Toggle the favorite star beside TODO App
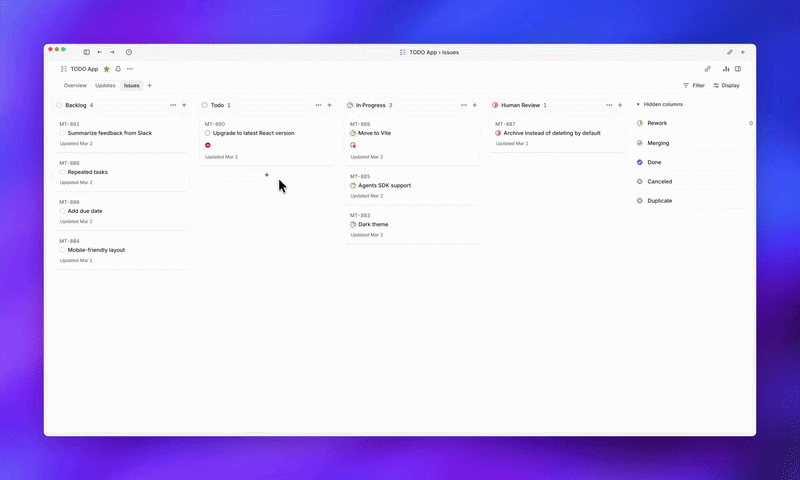 coord(107,69)
